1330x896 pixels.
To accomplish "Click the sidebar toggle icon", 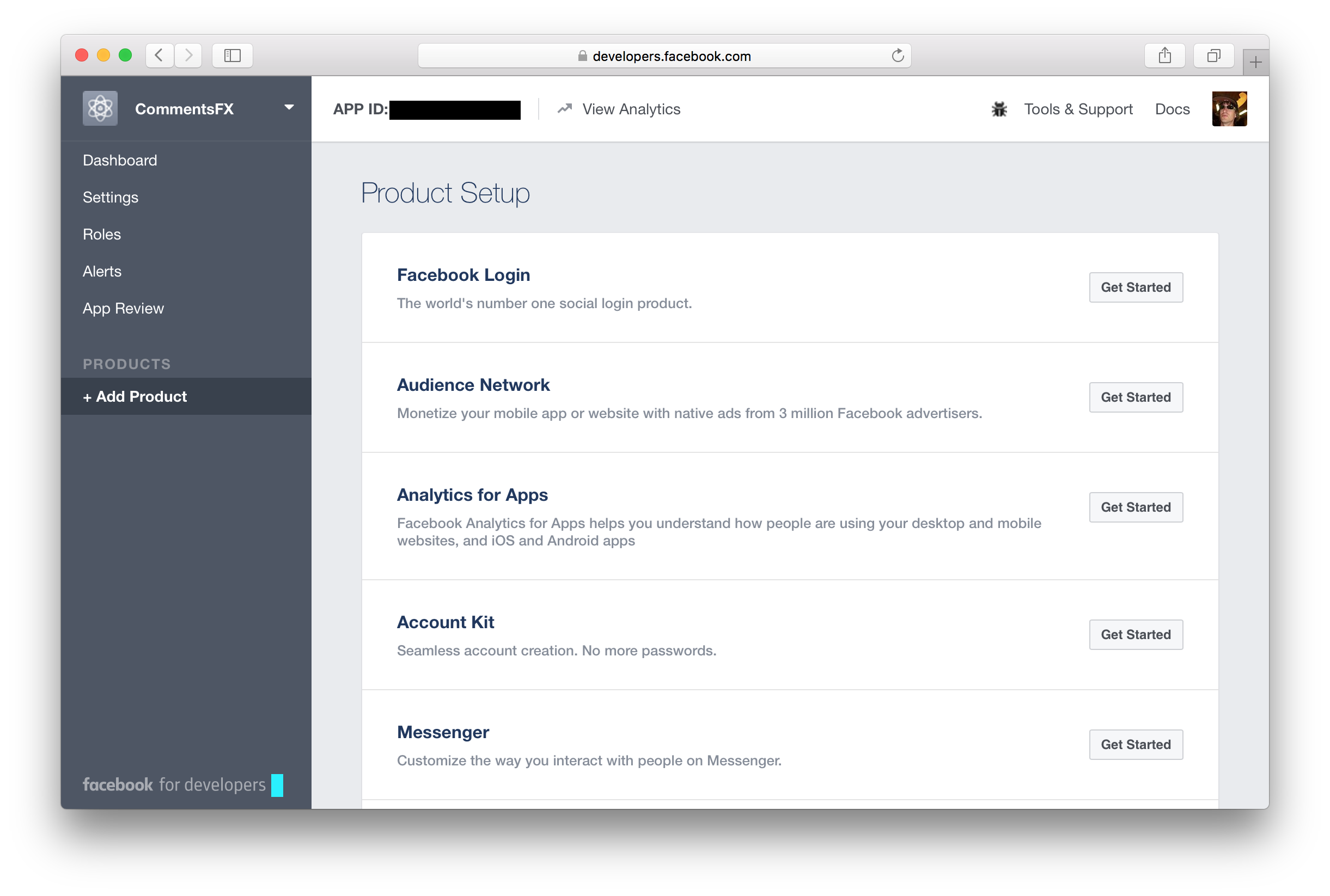I will coord(232,54).
